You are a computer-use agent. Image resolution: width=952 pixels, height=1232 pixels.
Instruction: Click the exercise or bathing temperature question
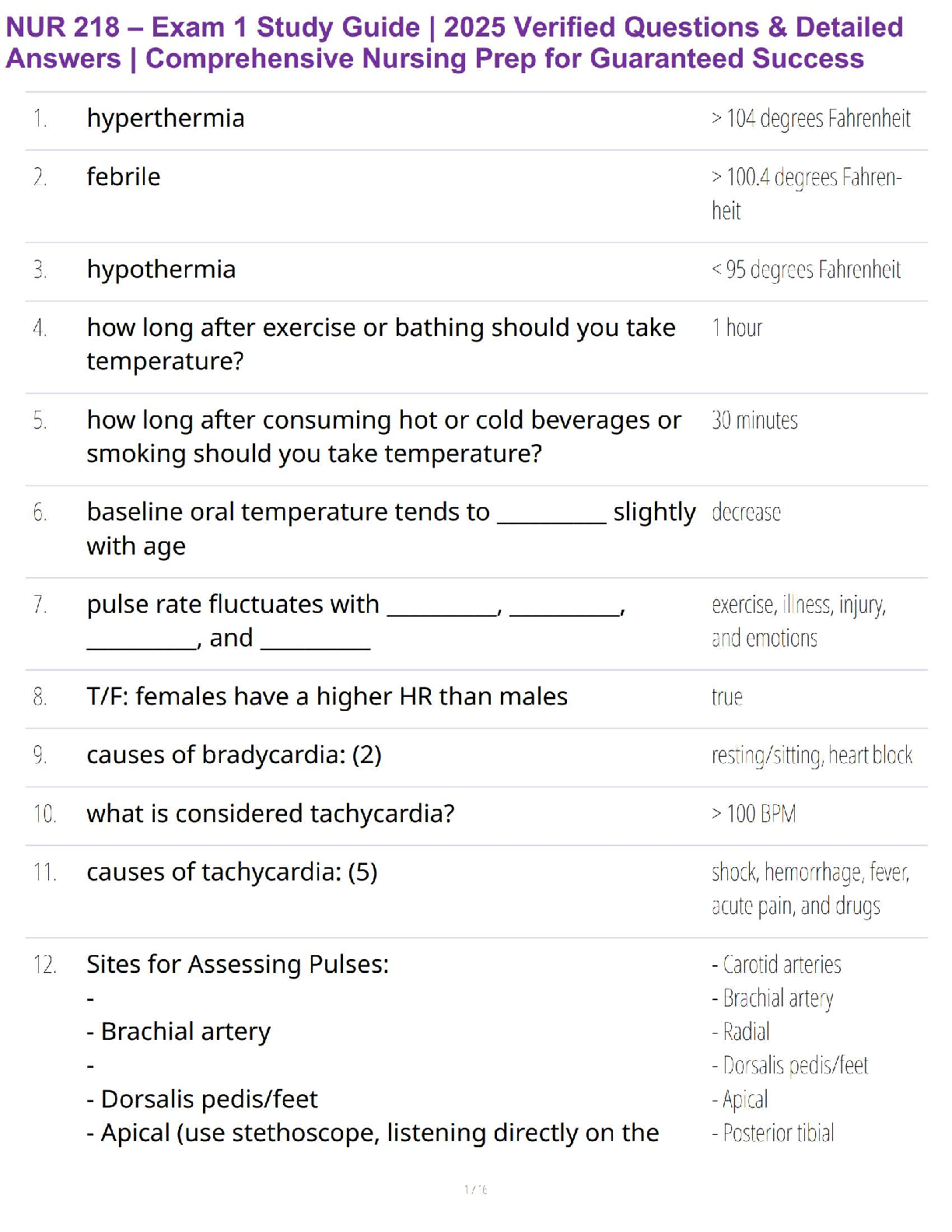click(381, 345)
